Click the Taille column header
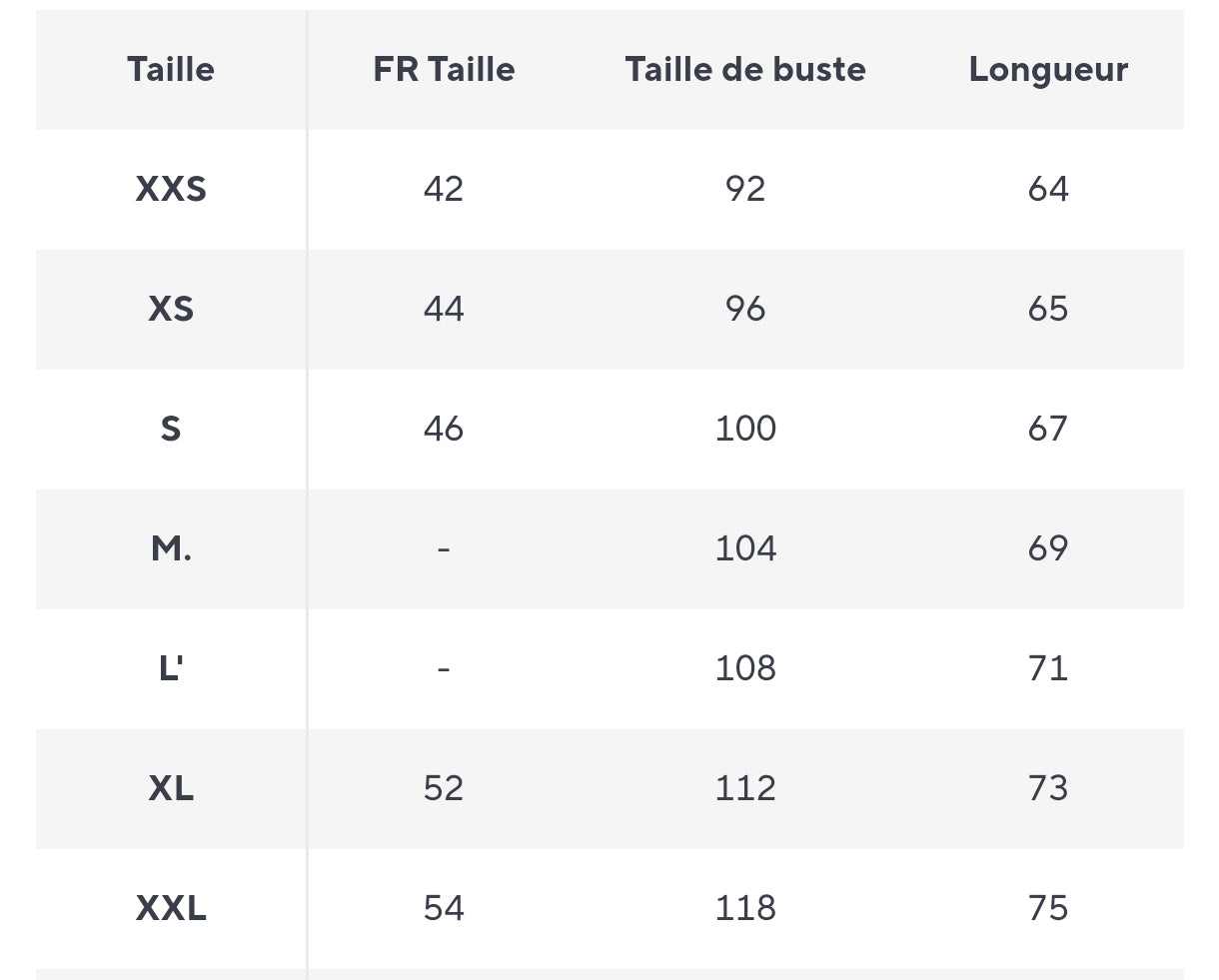The image size is (1219, 980). (171, 70)
